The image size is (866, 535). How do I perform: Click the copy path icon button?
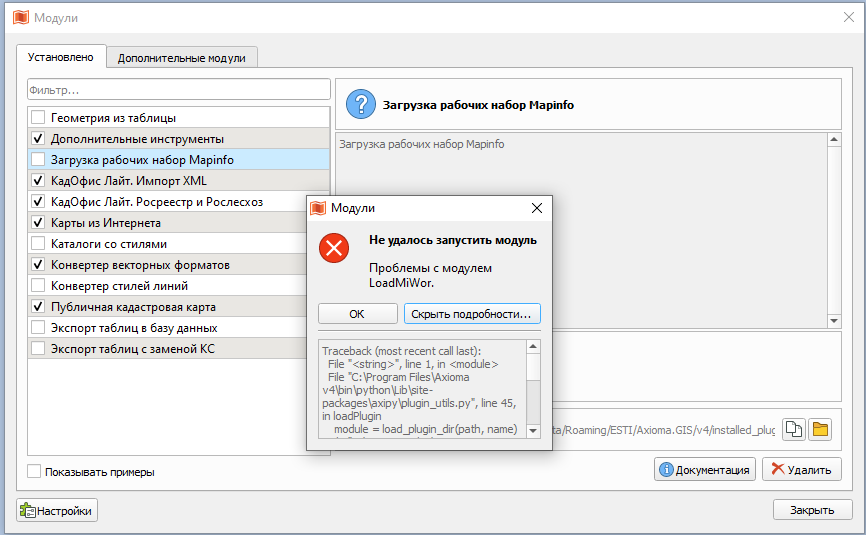tap(794, 429)
